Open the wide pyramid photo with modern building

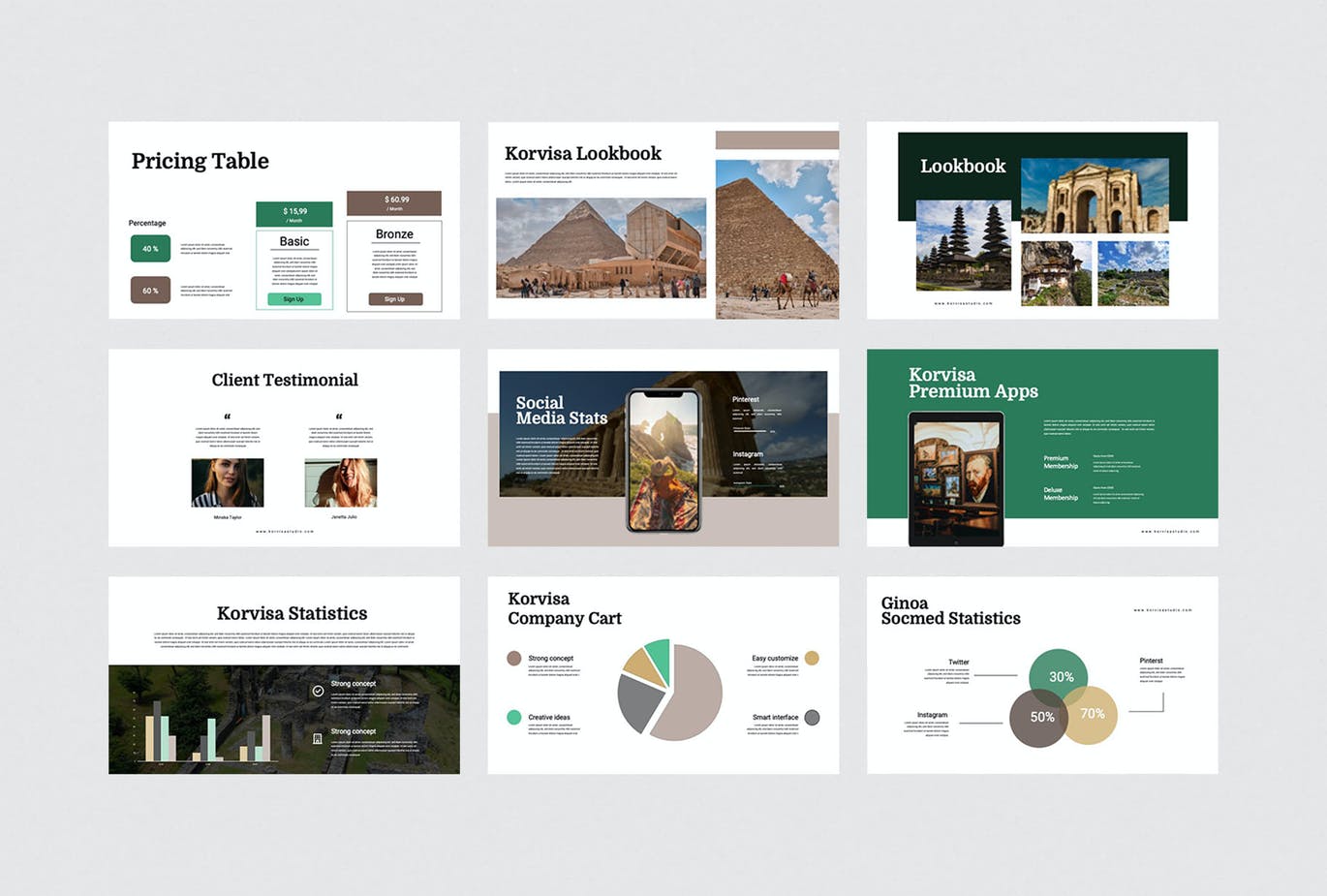coord(602,248)
